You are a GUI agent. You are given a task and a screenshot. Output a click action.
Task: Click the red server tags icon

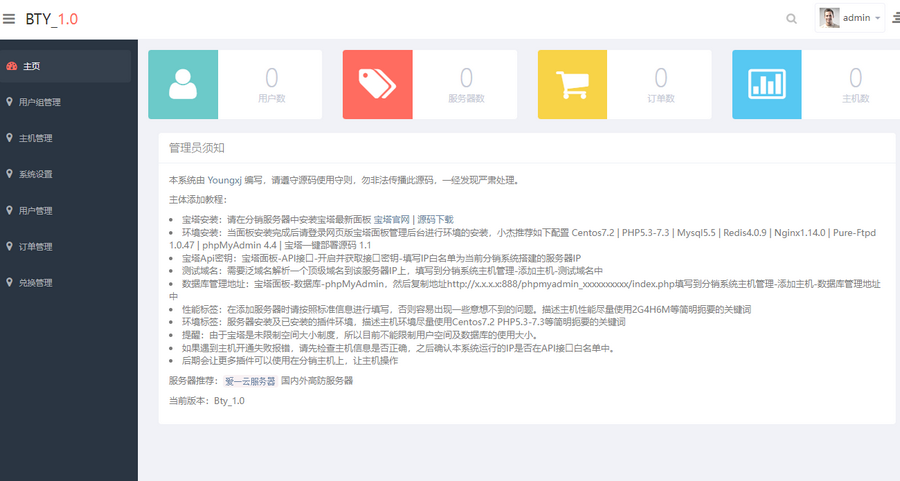[x=377, y=85]
